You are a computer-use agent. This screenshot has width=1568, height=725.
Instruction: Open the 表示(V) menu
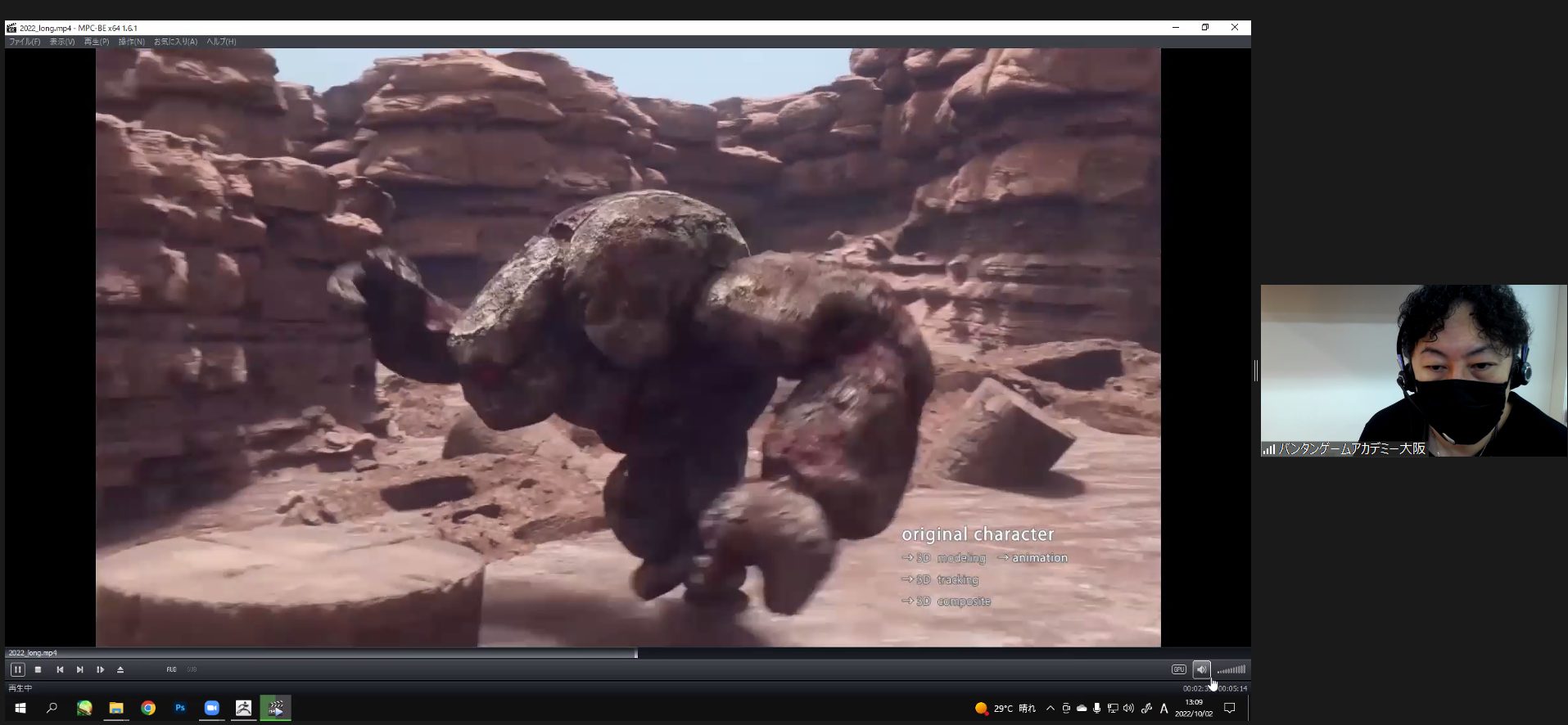(62, 42)
